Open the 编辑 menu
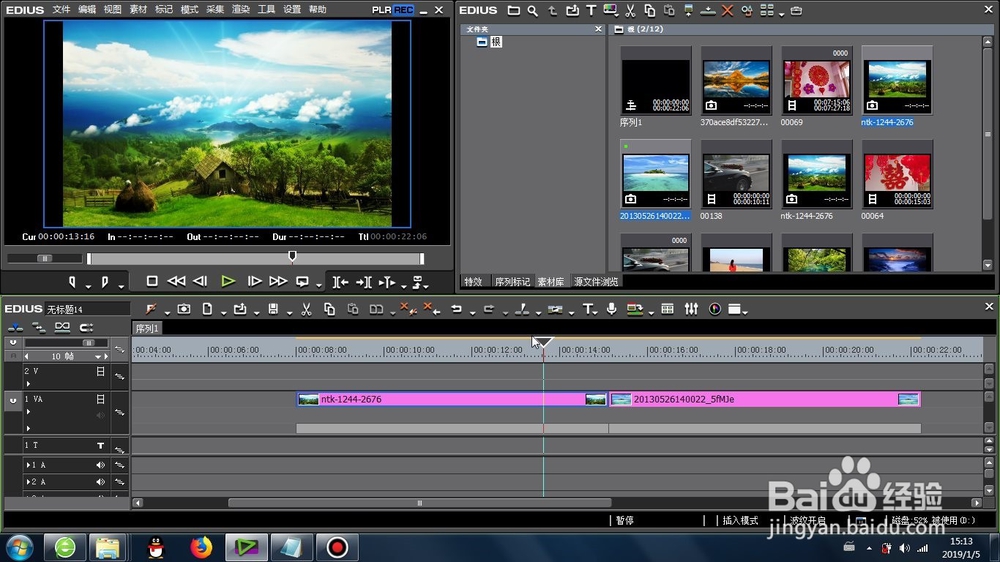Viewport: 1000px width, 562px height. click(x=87, y=10)
